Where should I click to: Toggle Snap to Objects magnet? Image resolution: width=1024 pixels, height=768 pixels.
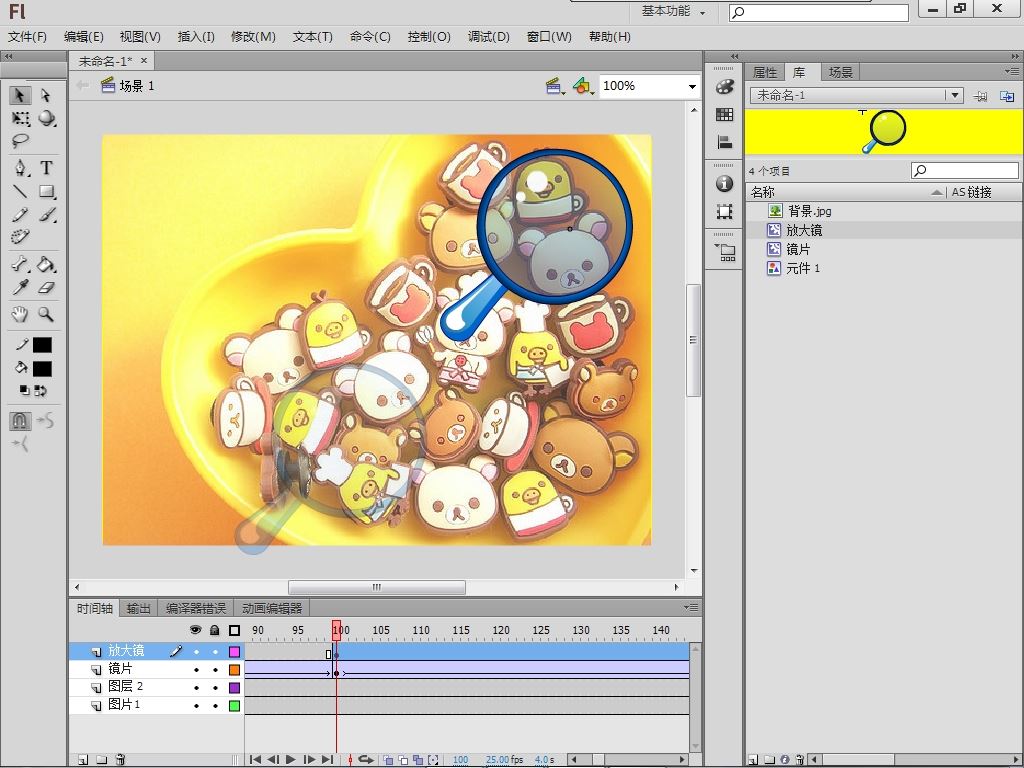point(20,421)
